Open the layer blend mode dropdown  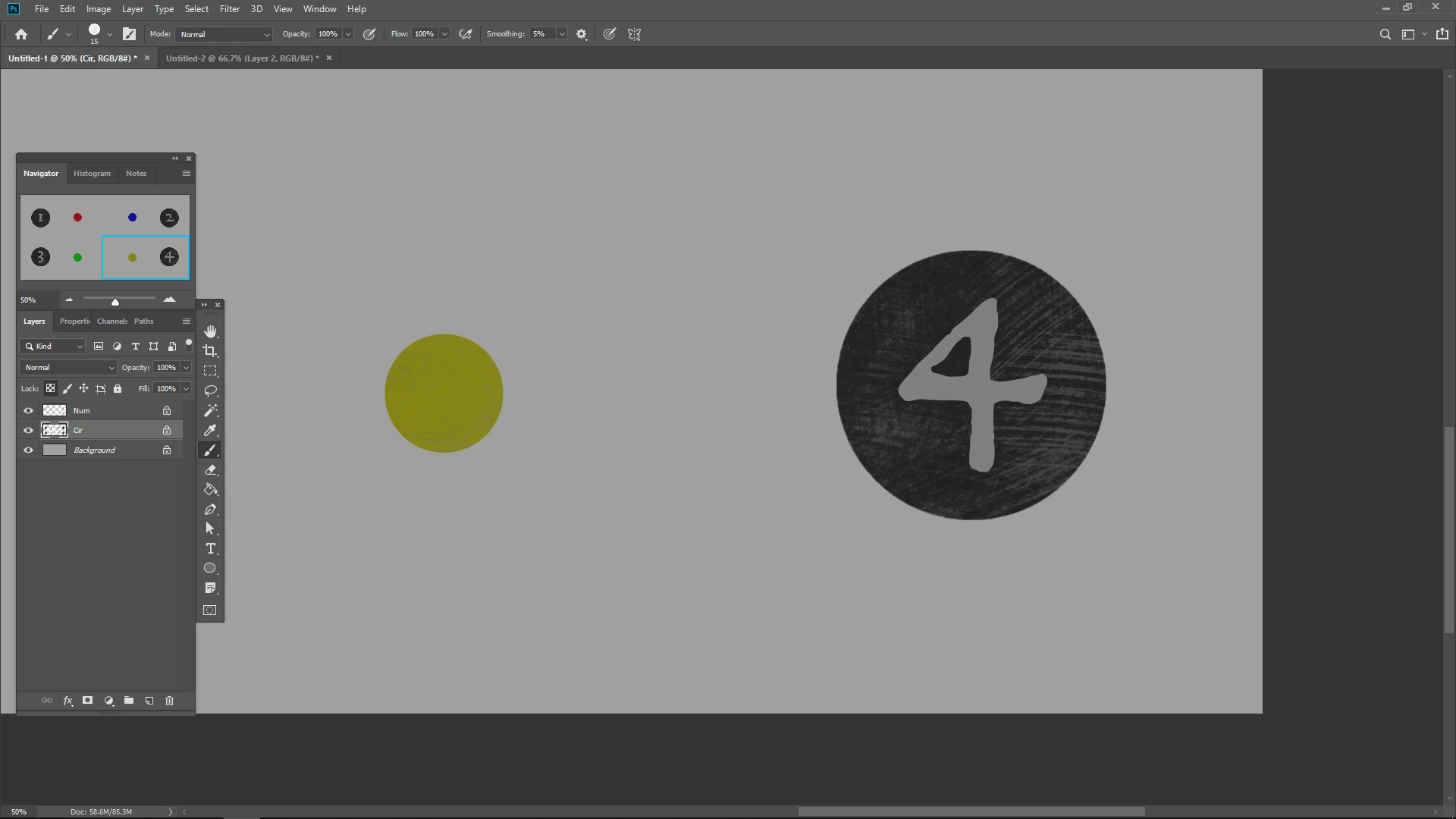tap(68, 368)
